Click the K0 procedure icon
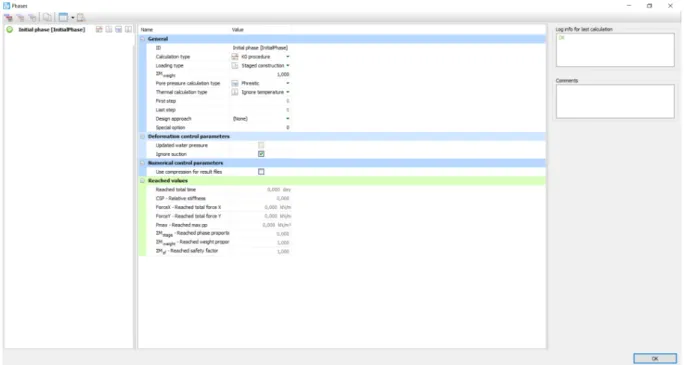This screenshot has height=365, width=684. click(x=235, y=57)
